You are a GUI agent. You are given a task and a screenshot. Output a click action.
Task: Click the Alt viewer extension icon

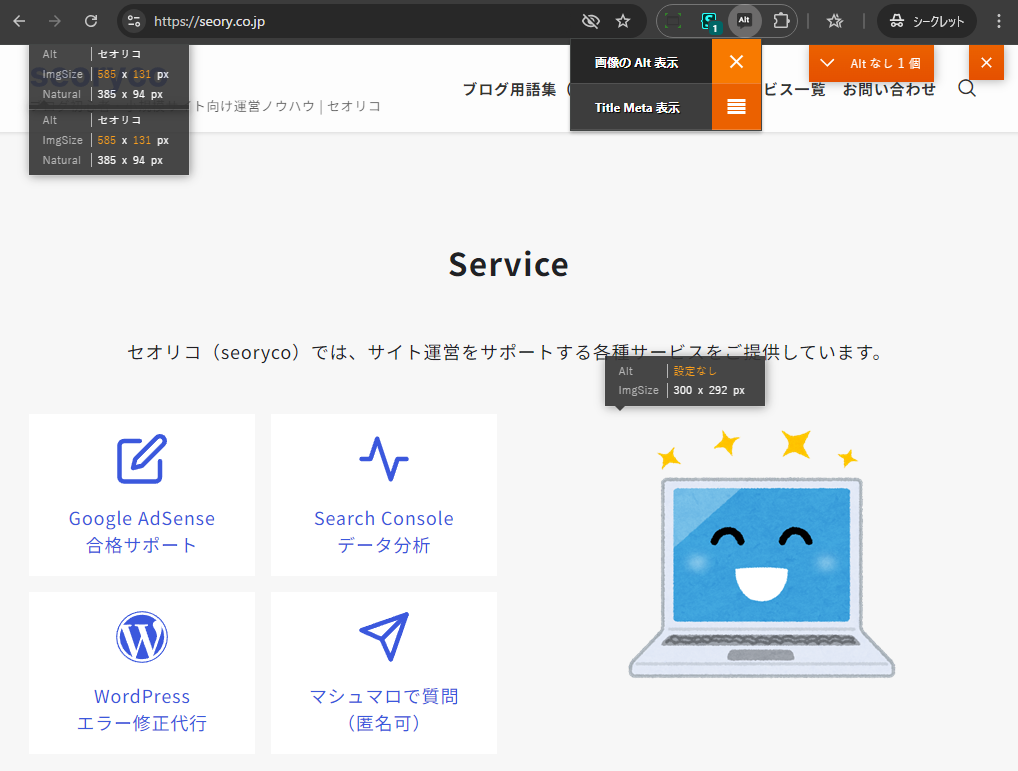coord(744,21)
